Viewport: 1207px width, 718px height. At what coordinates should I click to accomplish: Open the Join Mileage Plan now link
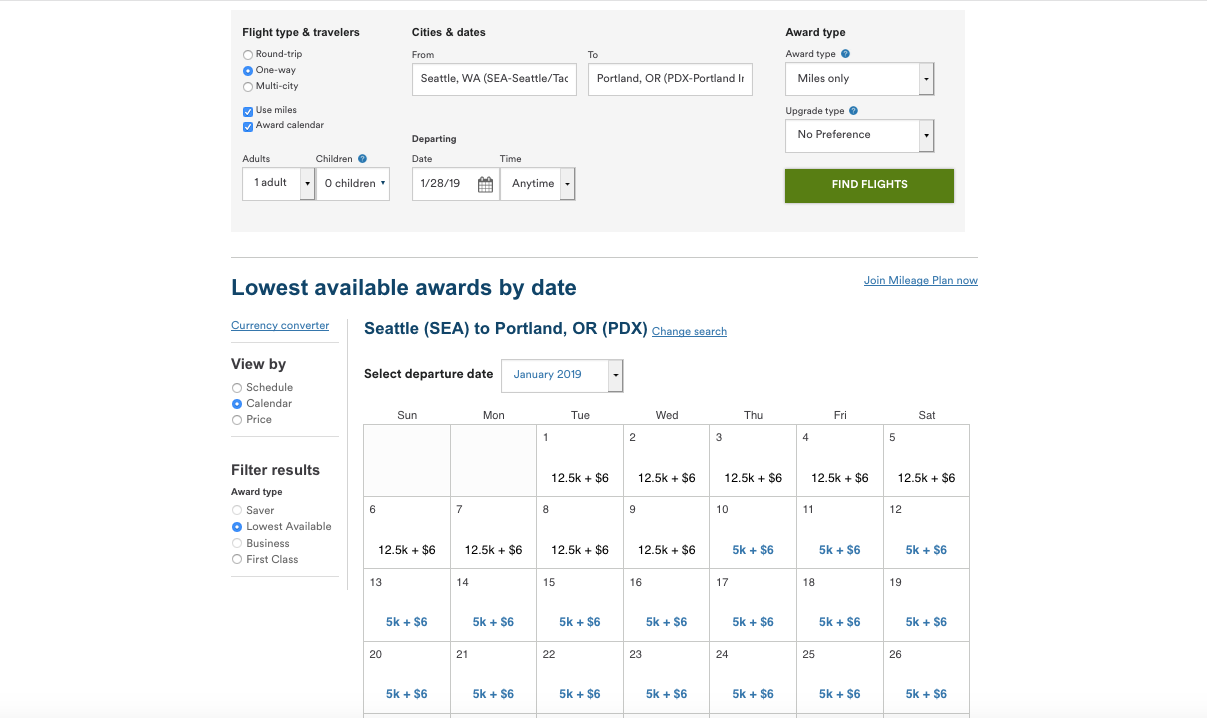pyautogui.click(x=920, y=281)
